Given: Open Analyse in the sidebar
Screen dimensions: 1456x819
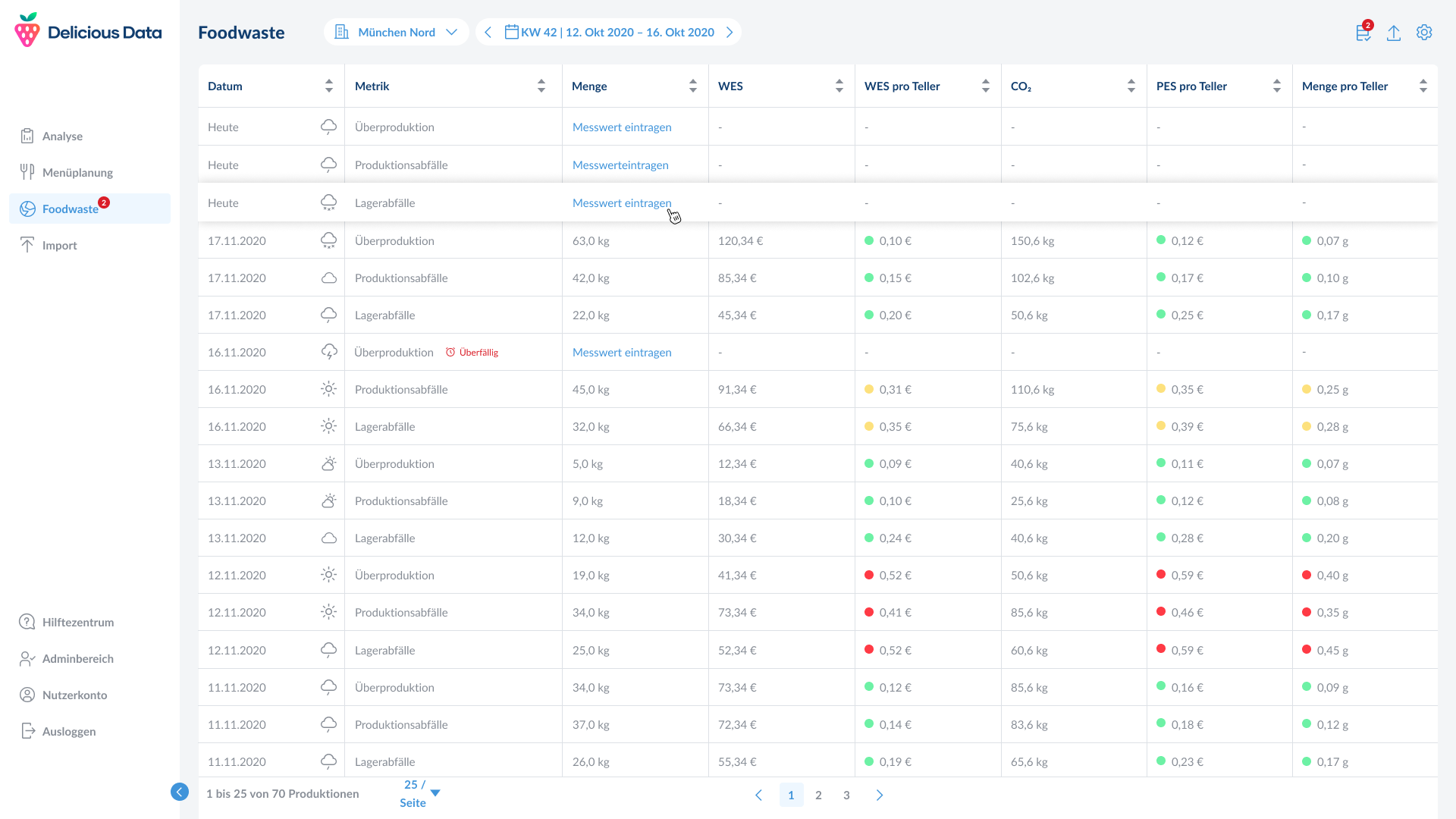Looking at the screenshot, I should tap(62, 136).
